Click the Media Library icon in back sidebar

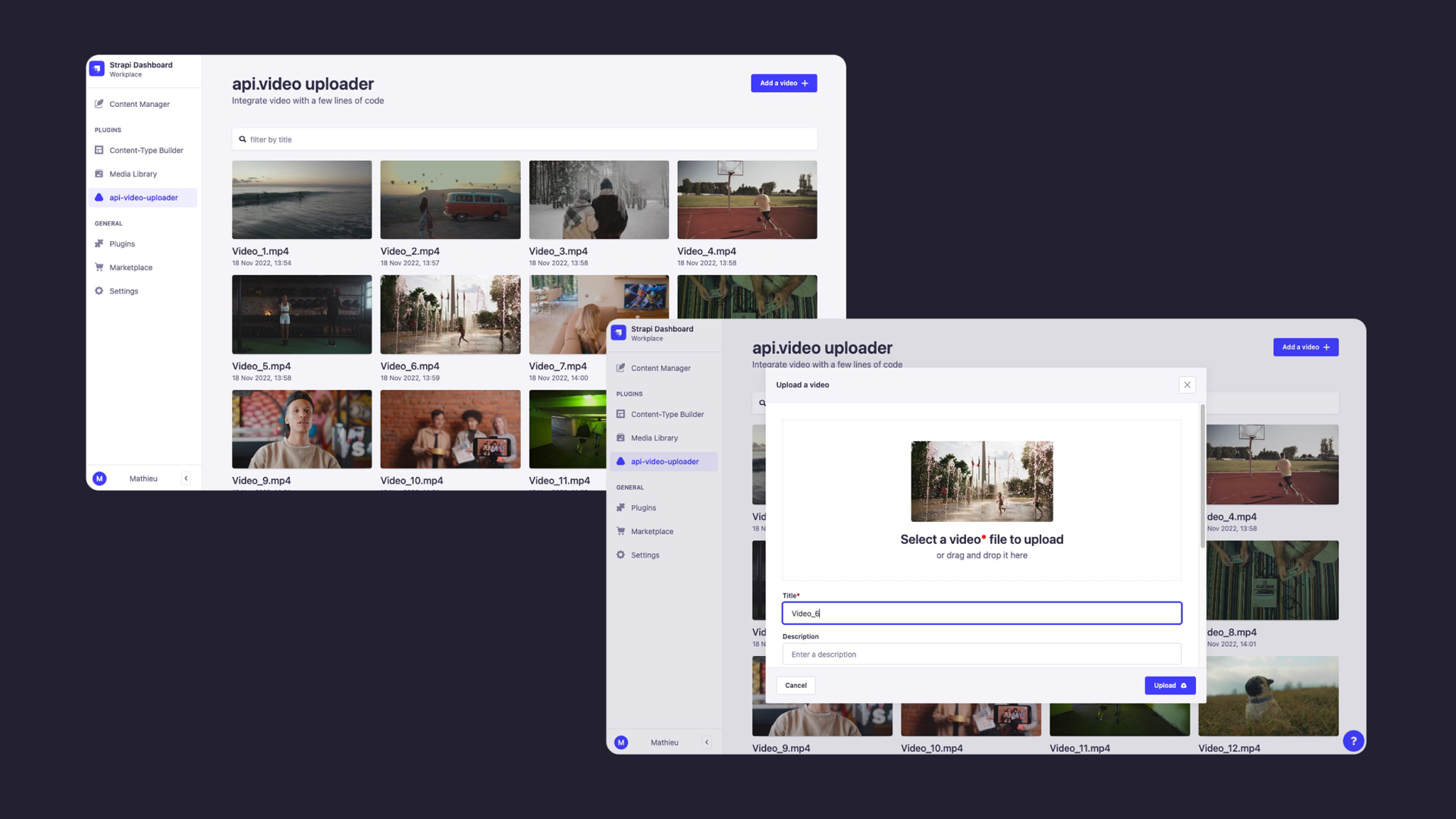pos(99,174)
